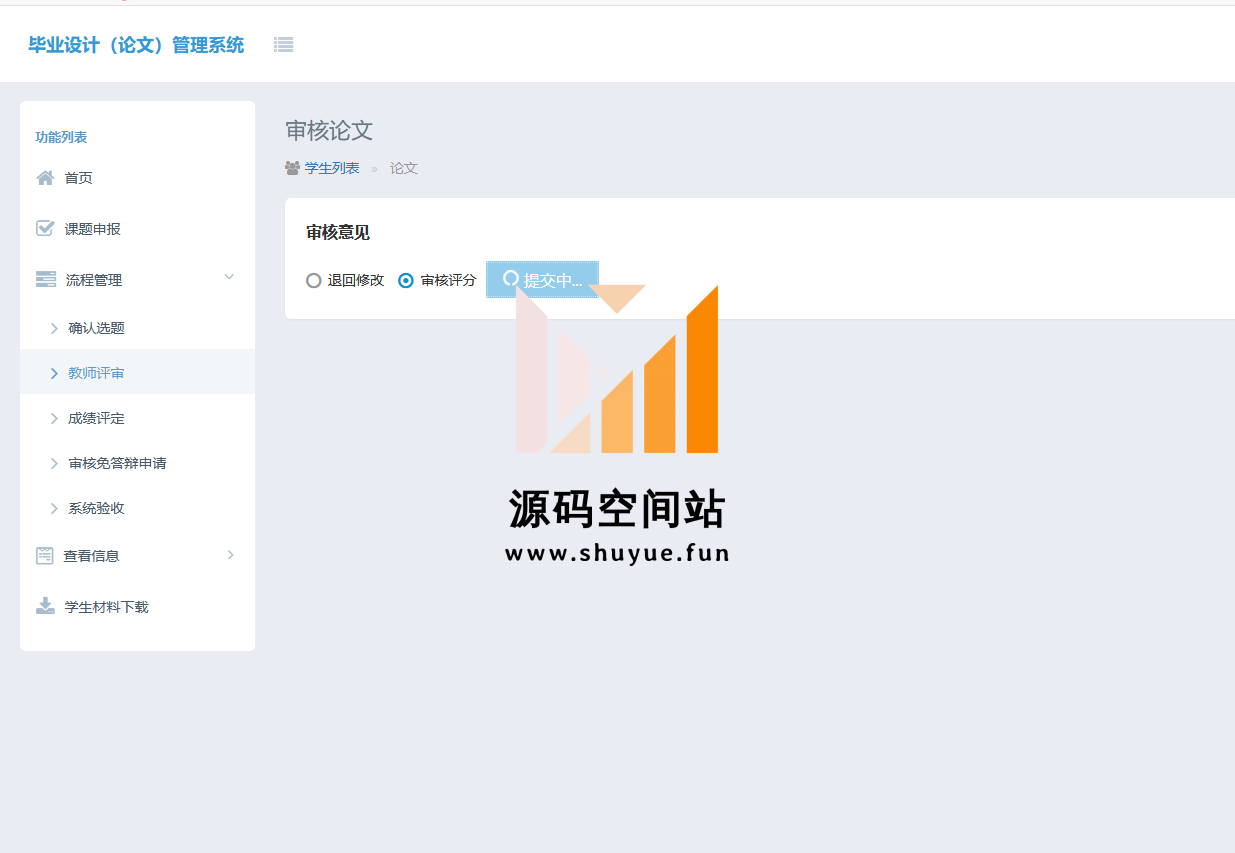Go to 审核免答辩申请 submenu item
This screenshot has height=853, width=1235.
[137, 463]
